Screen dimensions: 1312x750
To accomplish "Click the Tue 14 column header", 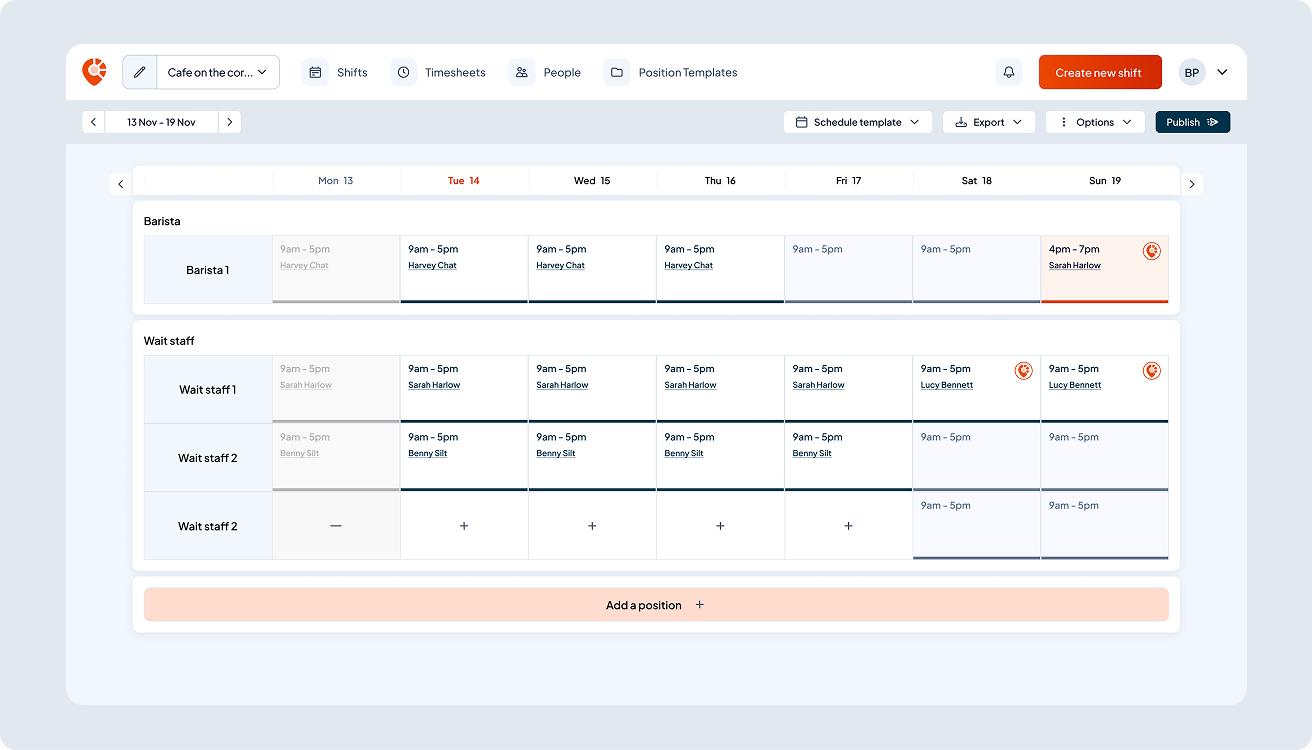I will [464, 181].
